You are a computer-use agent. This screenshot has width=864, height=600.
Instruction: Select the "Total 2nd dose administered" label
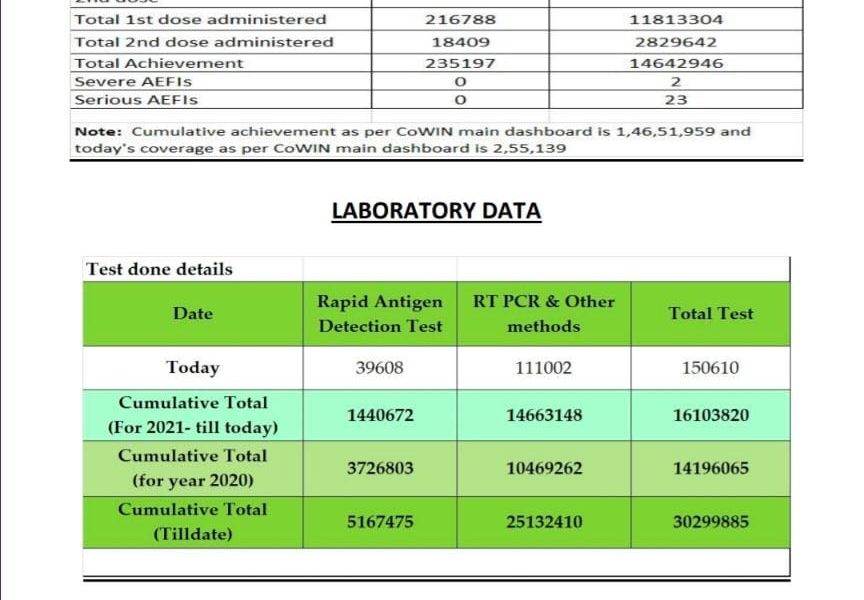204,42
